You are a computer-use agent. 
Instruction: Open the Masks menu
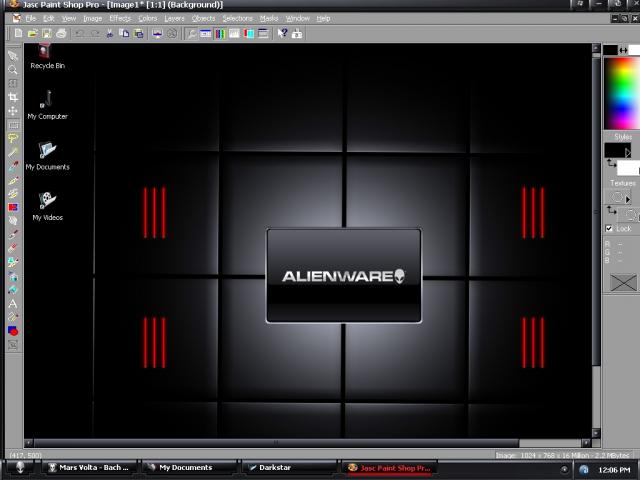pyautogui.click(x=269, y=18)
